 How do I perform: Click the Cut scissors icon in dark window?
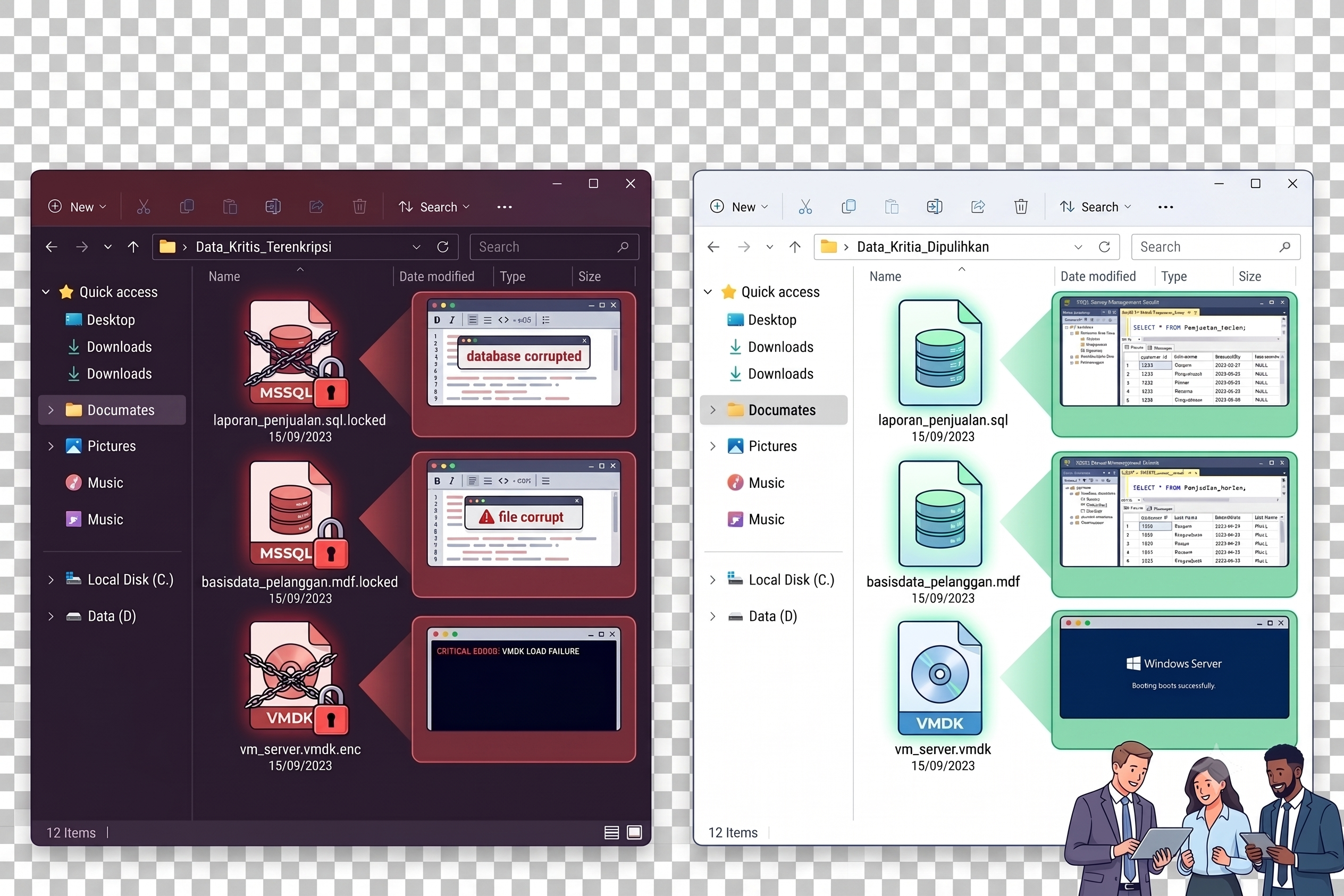click(144, 206)
